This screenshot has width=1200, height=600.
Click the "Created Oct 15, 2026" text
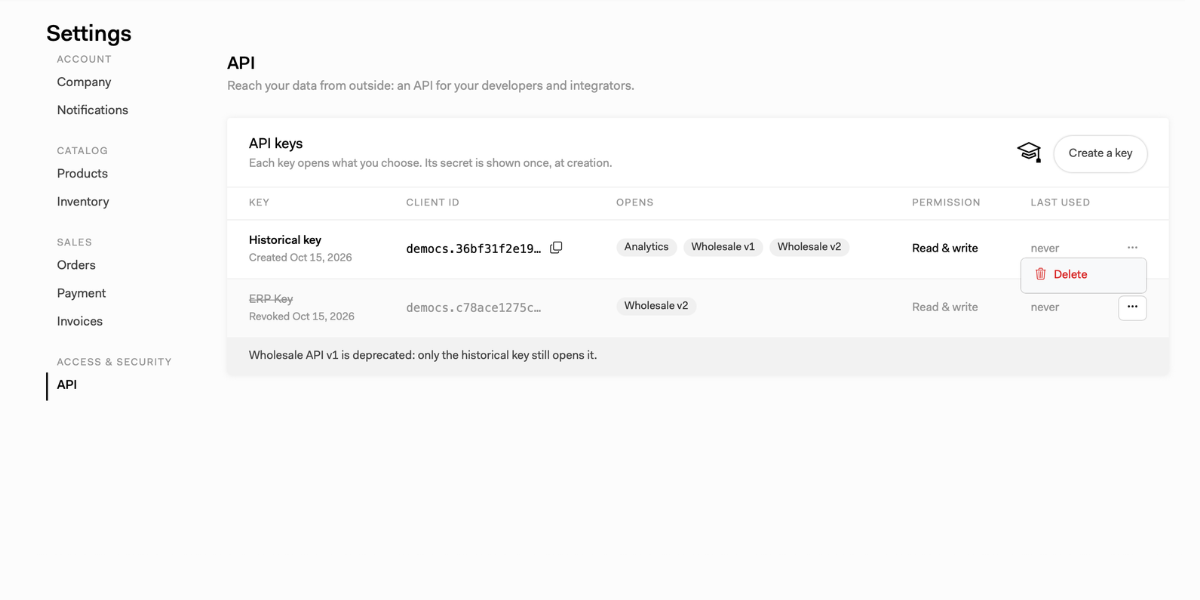point(300,258)
